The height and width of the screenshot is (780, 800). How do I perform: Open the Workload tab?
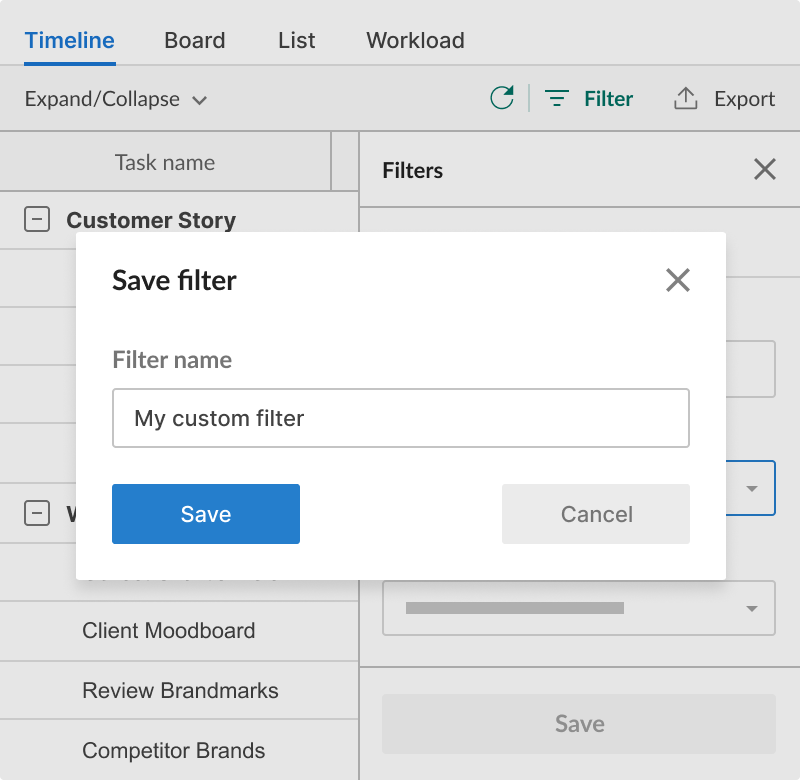[x=415, y=41]
